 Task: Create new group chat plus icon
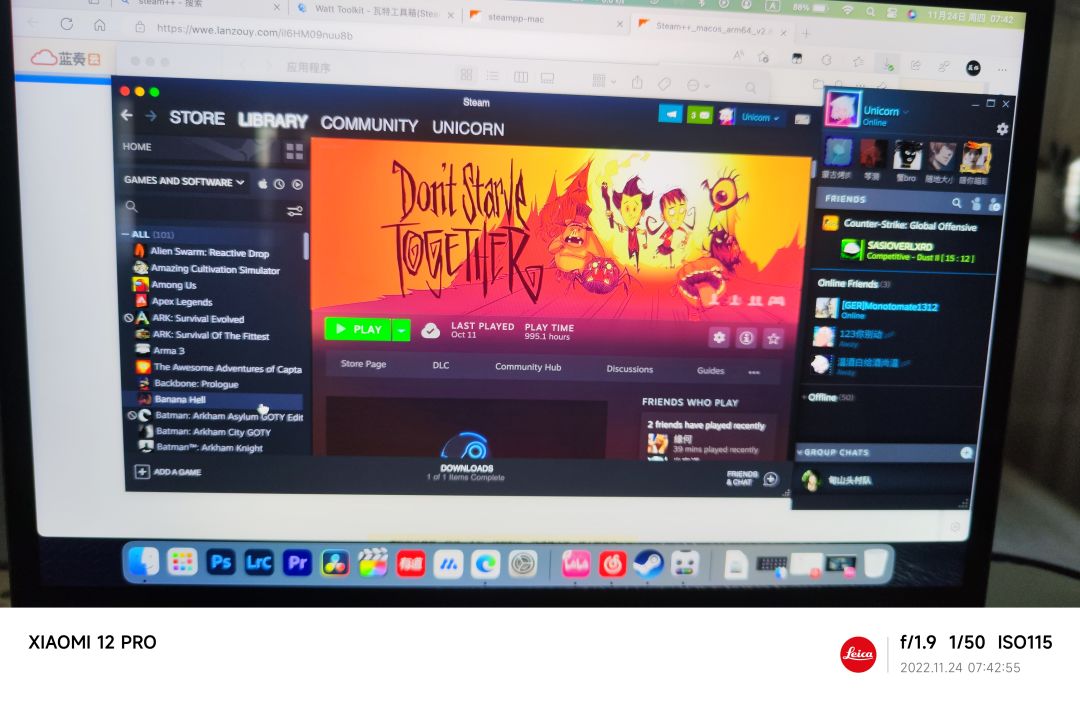click(966, 453)
